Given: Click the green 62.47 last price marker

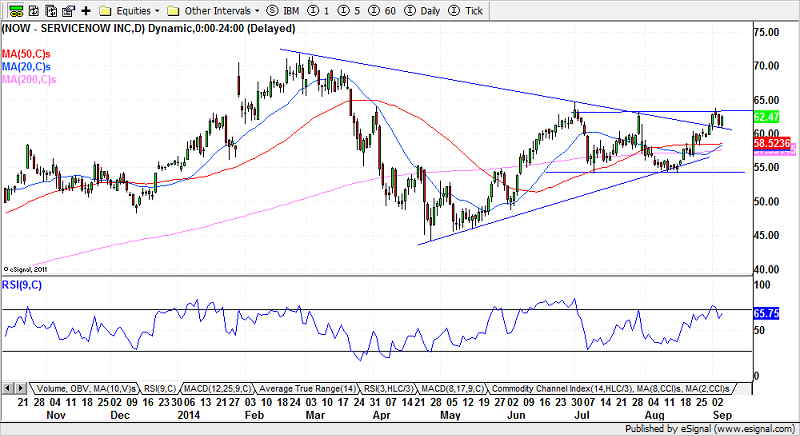Looking at the screenshot, I should [x=766, y=117].
